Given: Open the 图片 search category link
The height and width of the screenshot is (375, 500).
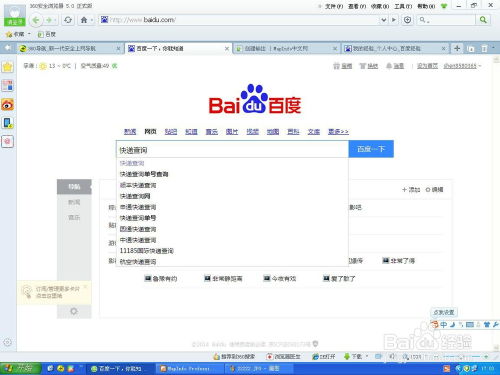Looking at the screenshot, I should tap(232, 132).
